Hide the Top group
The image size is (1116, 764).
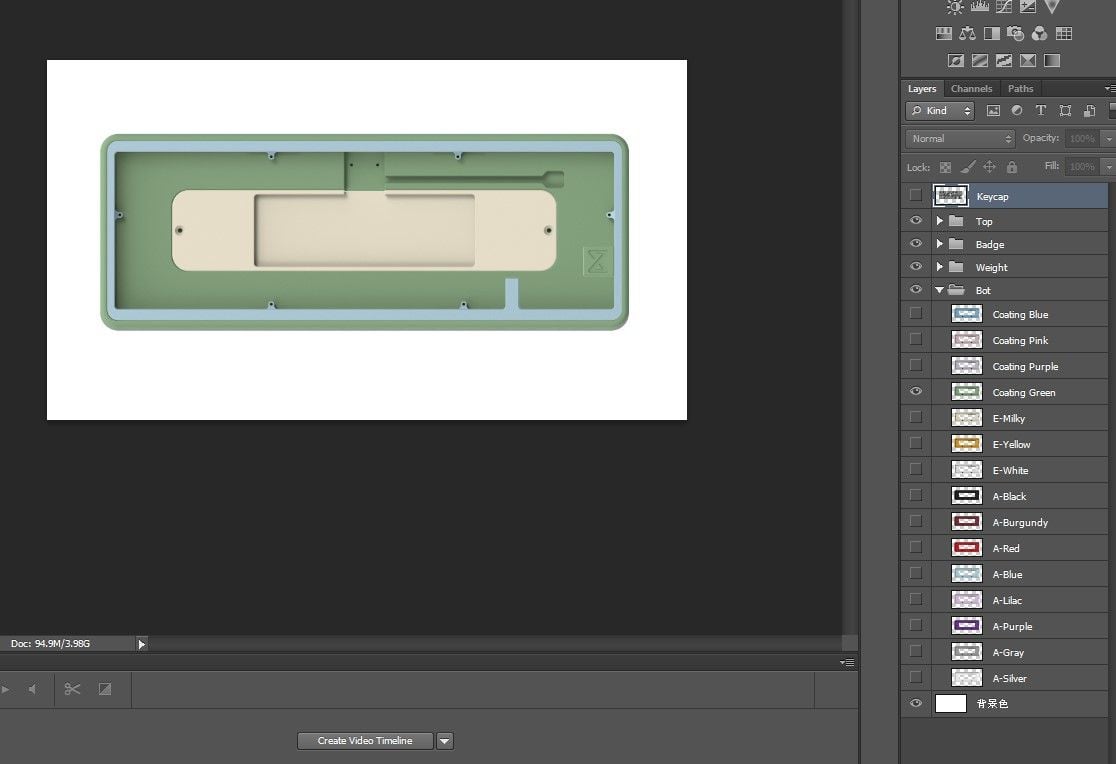916,221
